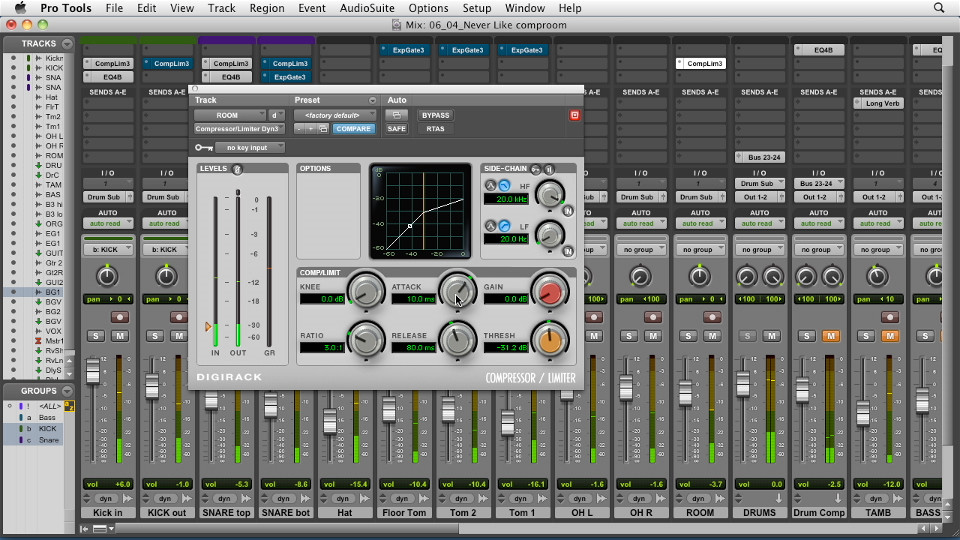Open the File menu

(114, 8)
